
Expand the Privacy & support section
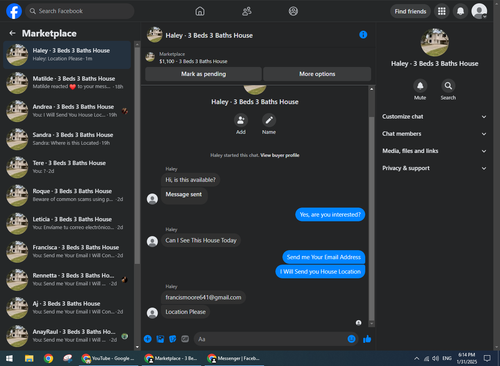tap(434, 168)
